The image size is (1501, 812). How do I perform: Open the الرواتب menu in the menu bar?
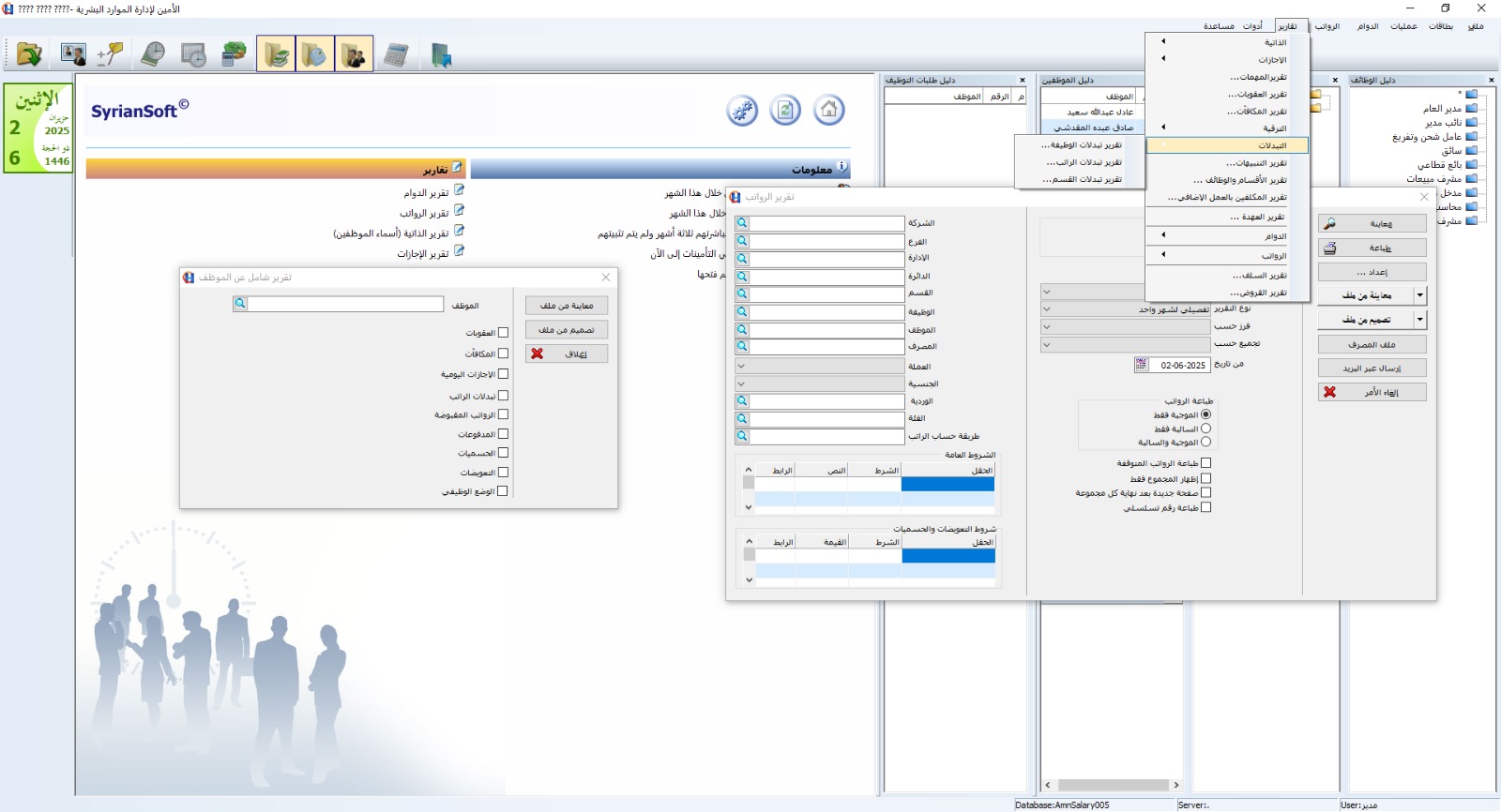(x=1327, y=26)
